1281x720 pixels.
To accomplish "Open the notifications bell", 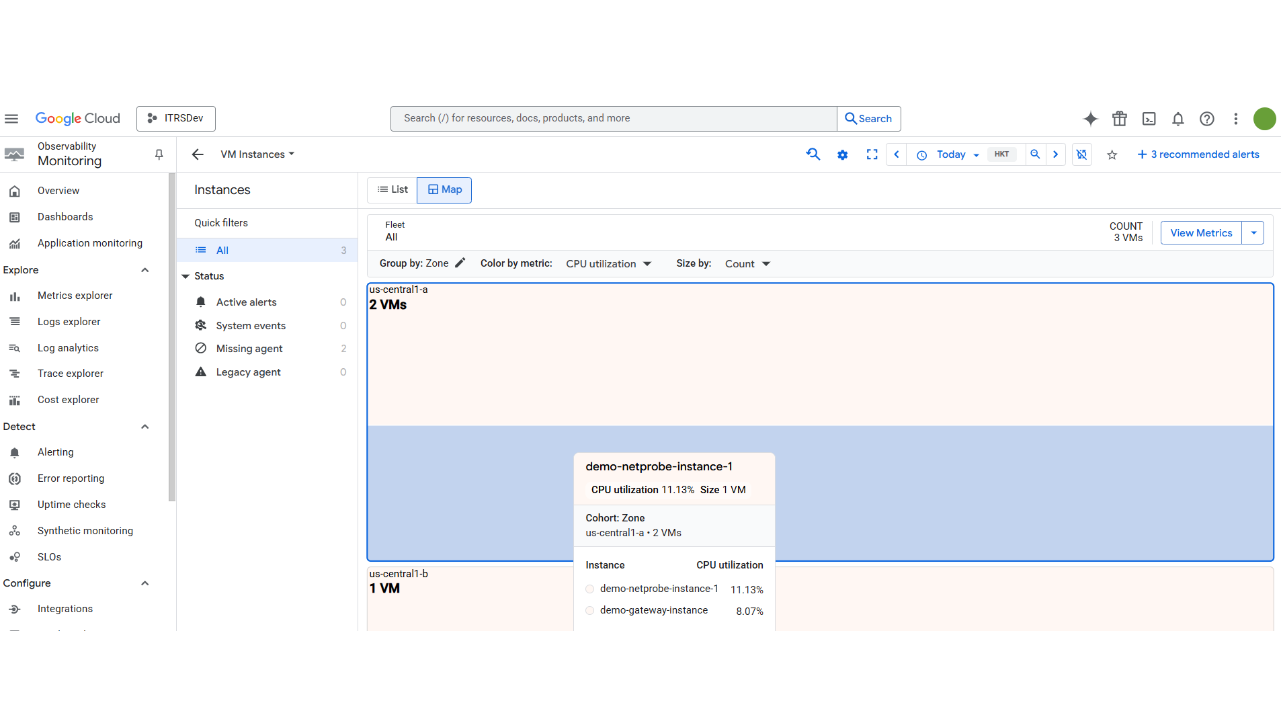I will tap(1178, 119).
